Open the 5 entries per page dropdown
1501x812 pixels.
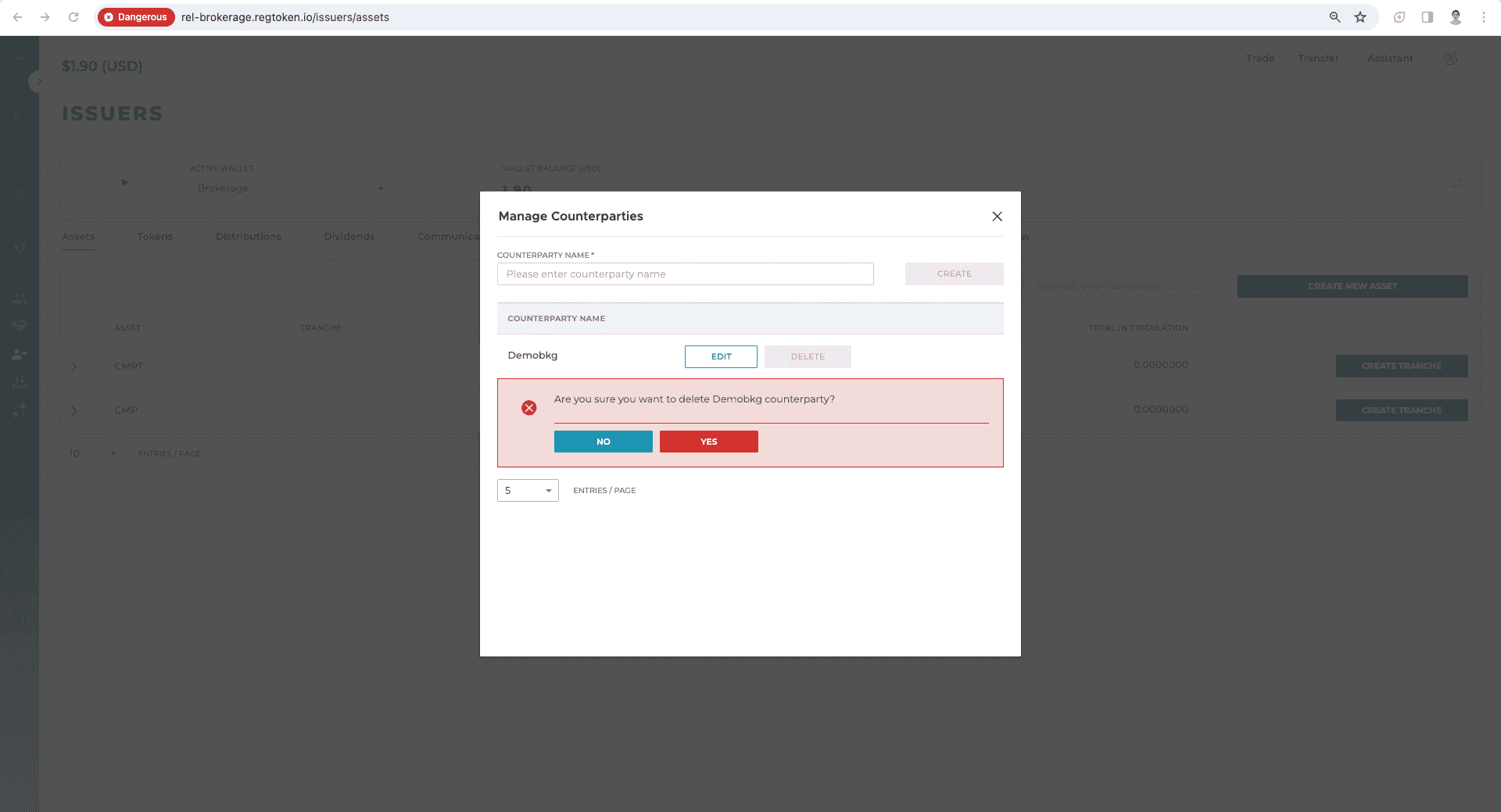(x=528, y=491)
